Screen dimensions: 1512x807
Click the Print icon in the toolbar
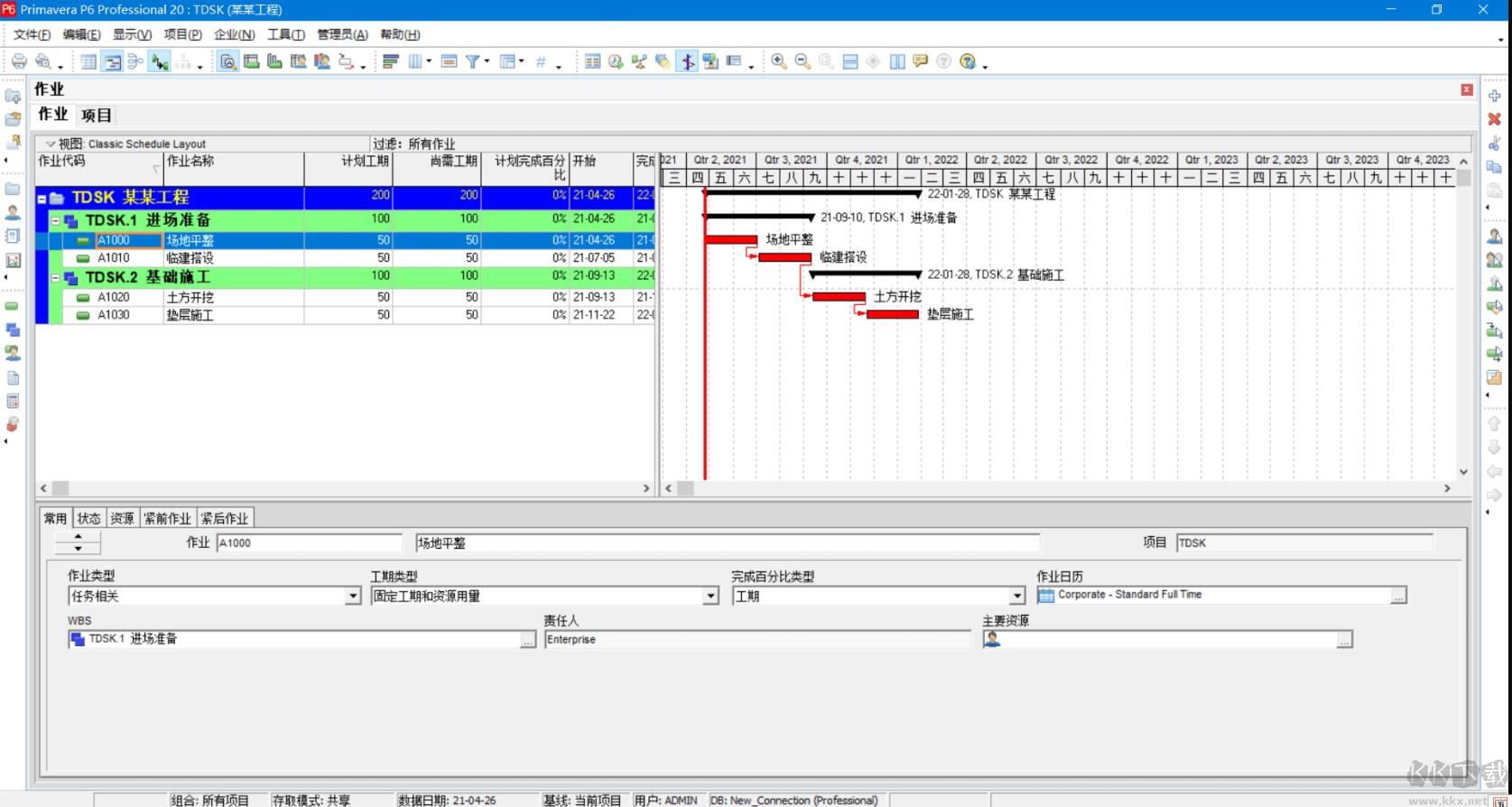[19, 61]
